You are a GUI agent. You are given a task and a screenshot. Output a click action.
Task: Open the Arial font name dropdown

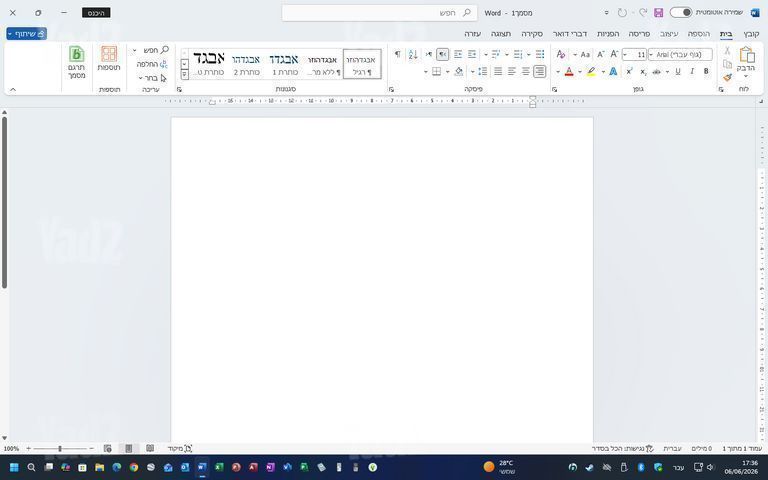click(651, 54)
